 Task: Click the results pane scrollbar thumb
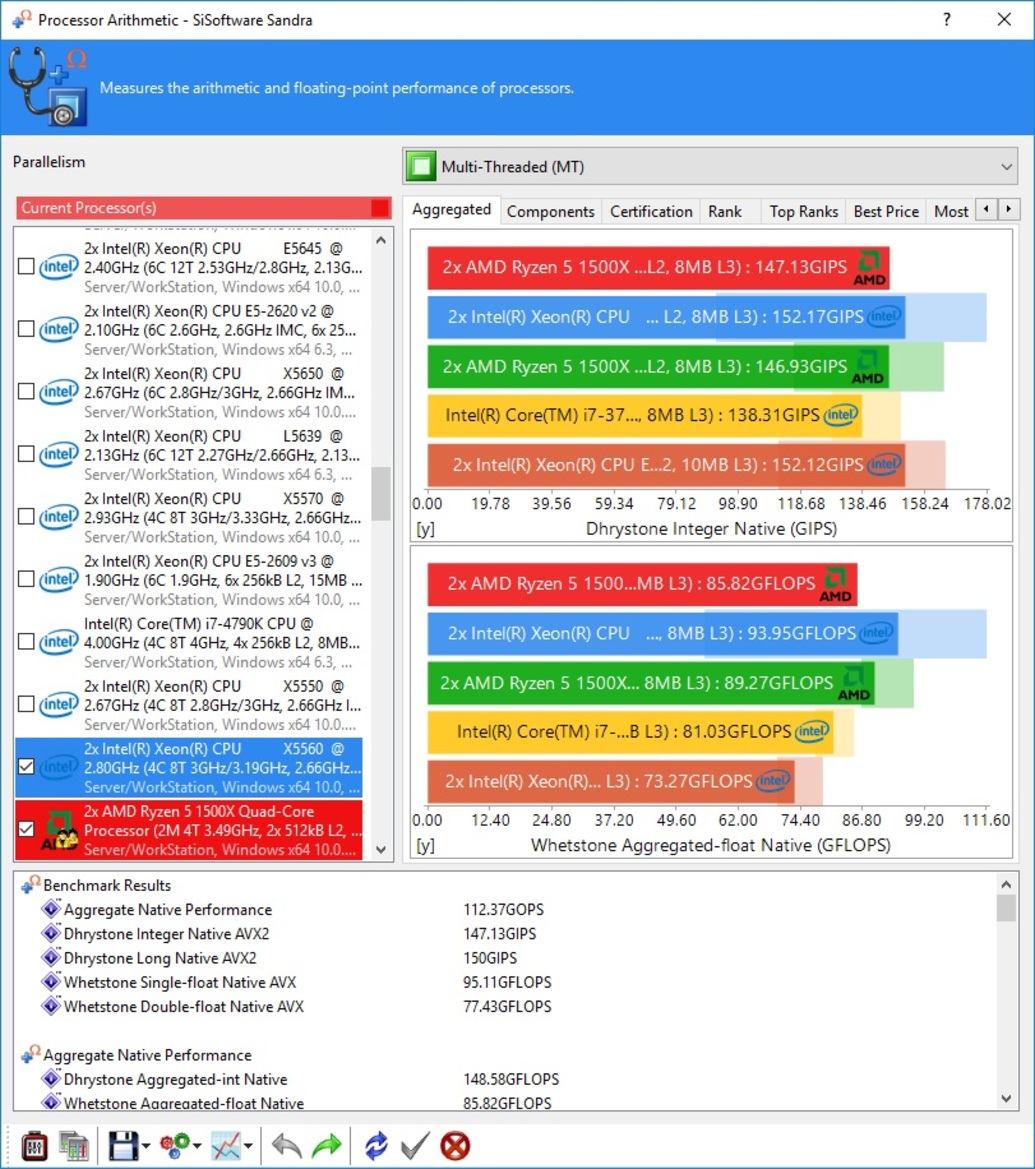click(x=1006, y=908)
